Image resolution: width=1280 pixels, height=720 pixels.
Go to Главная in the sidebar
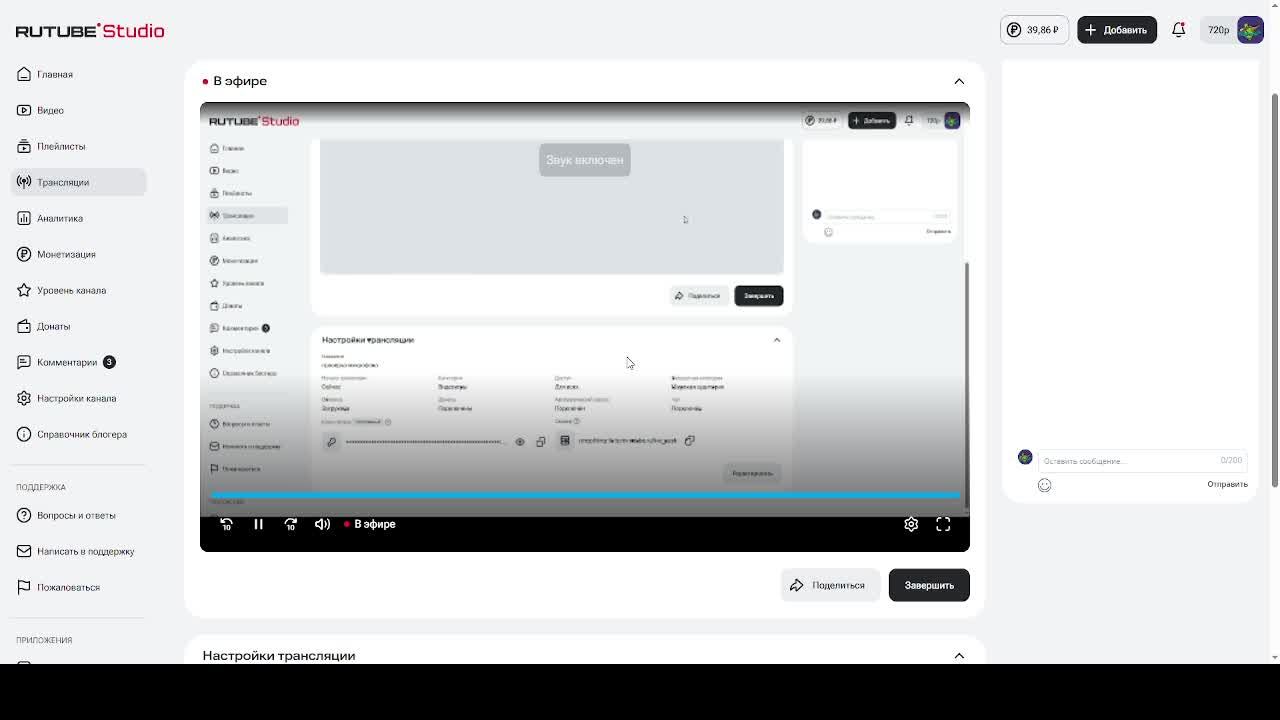[55, 74]
